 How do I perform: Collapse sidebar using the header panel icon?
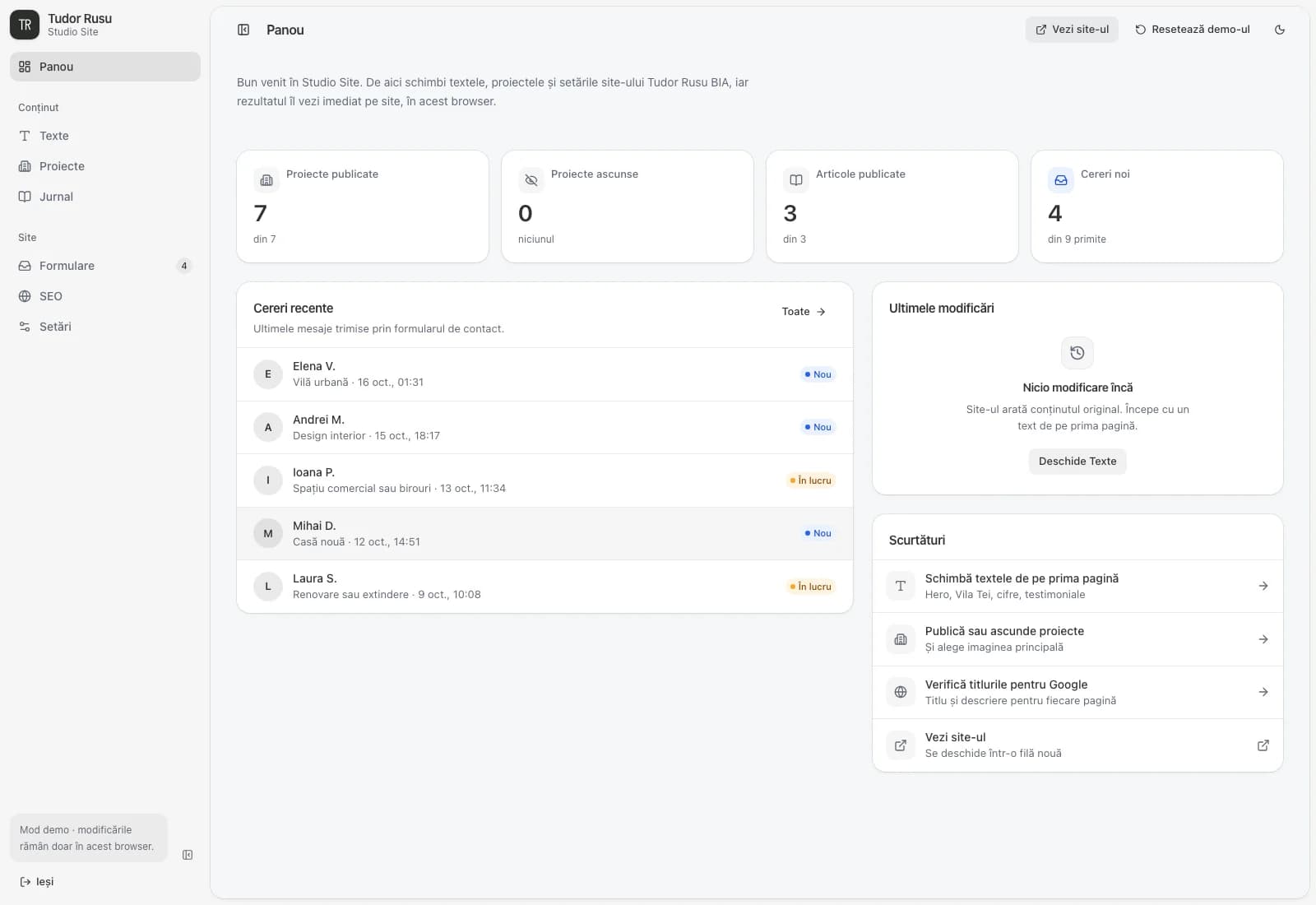coord(243,30)
